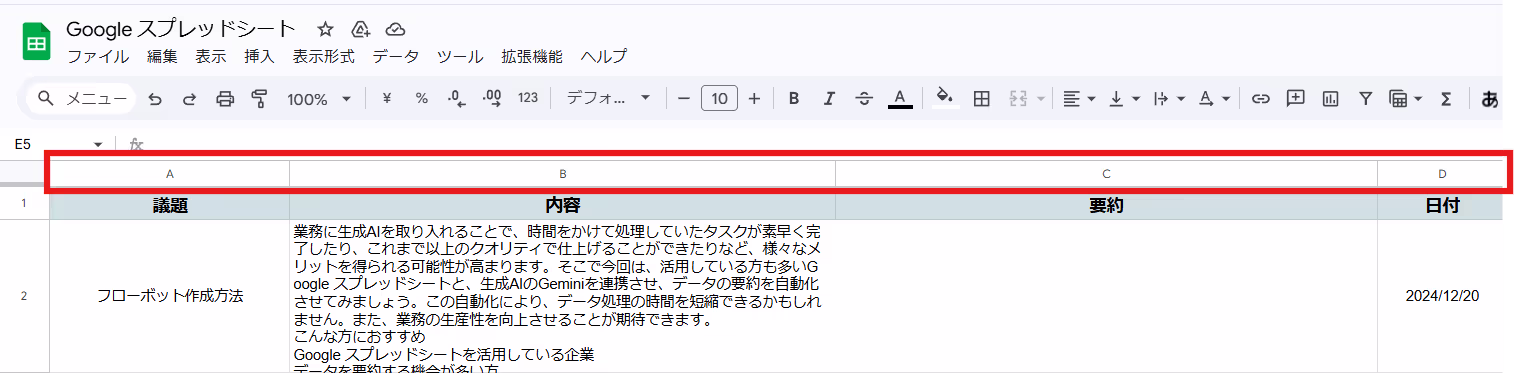Open the text color picker
The width and height of the screenshot is (1514, 373).
click(900, 98)
